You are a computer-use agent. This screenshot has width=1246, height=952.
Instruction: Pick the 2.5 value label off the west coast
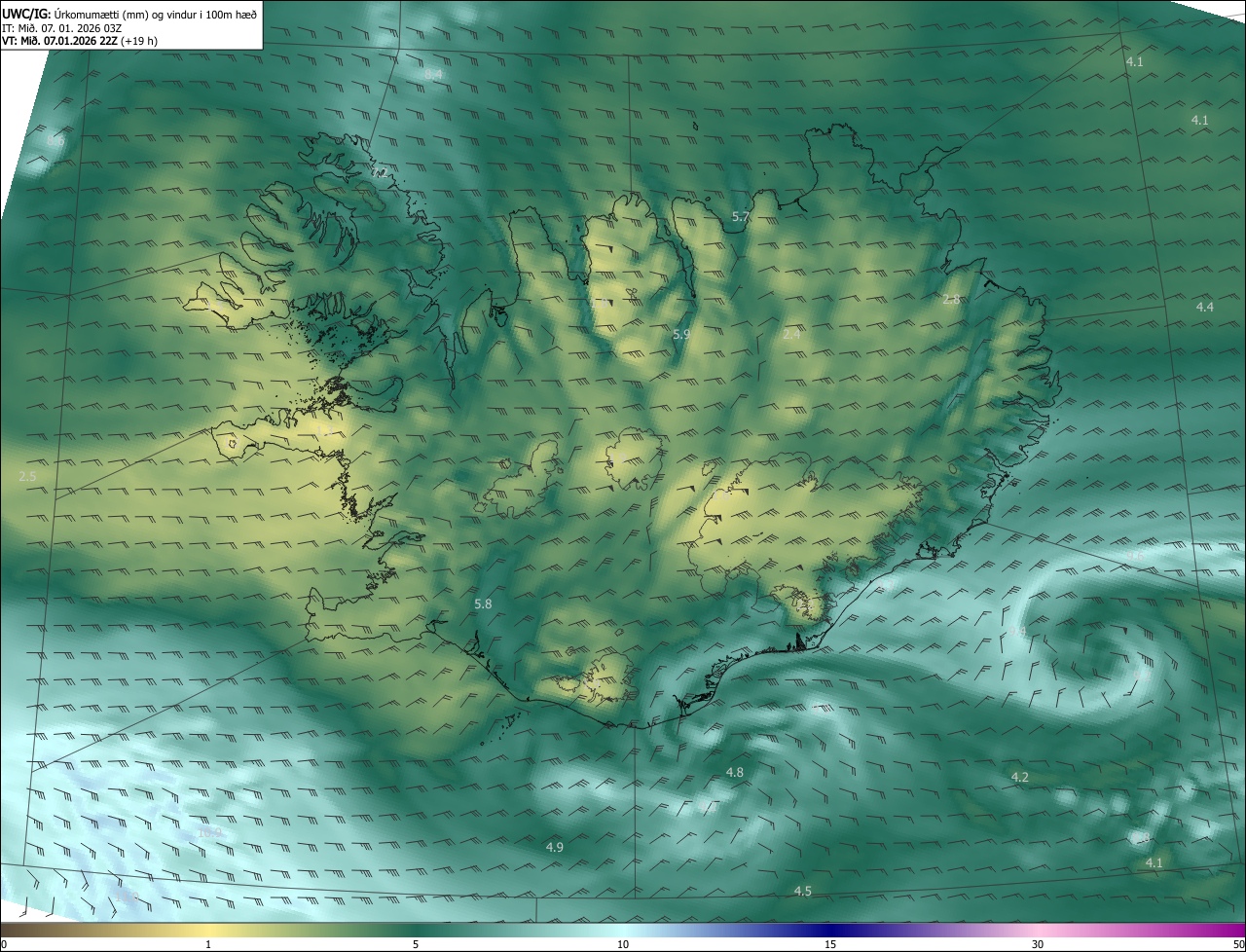point(27,476)
